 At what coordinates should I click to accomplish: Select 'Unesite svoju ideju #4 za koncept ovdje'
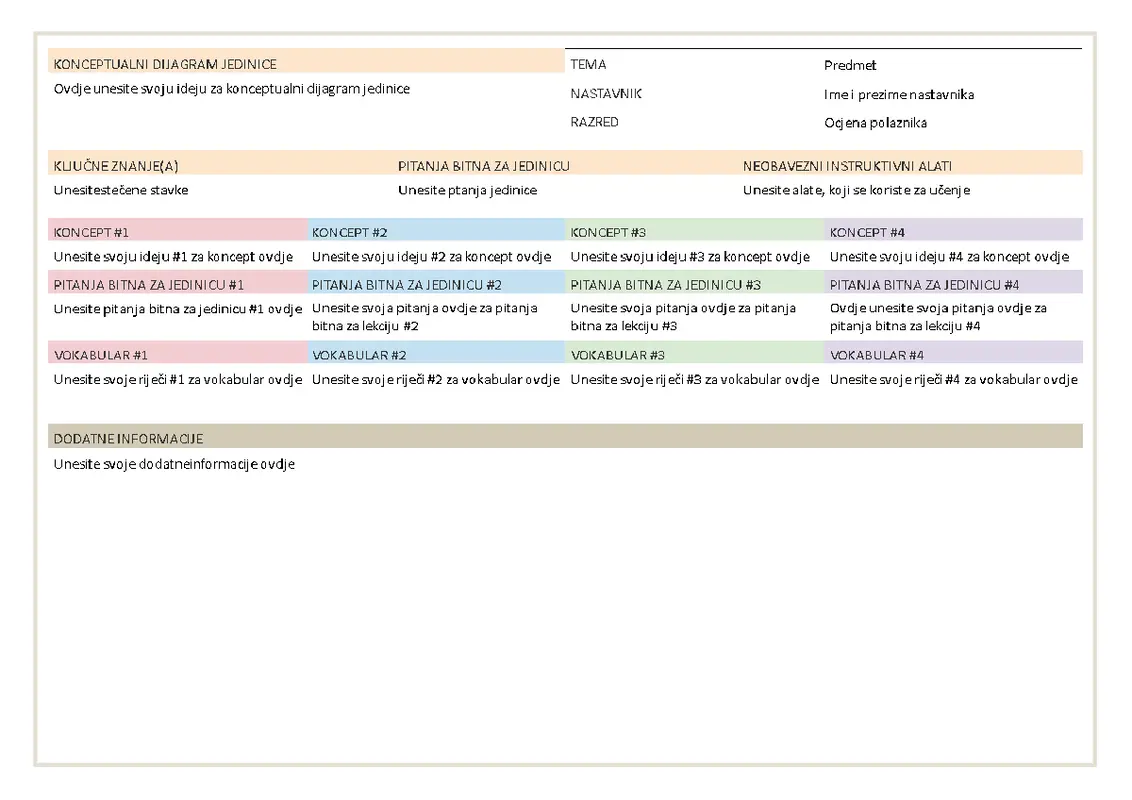949,257
